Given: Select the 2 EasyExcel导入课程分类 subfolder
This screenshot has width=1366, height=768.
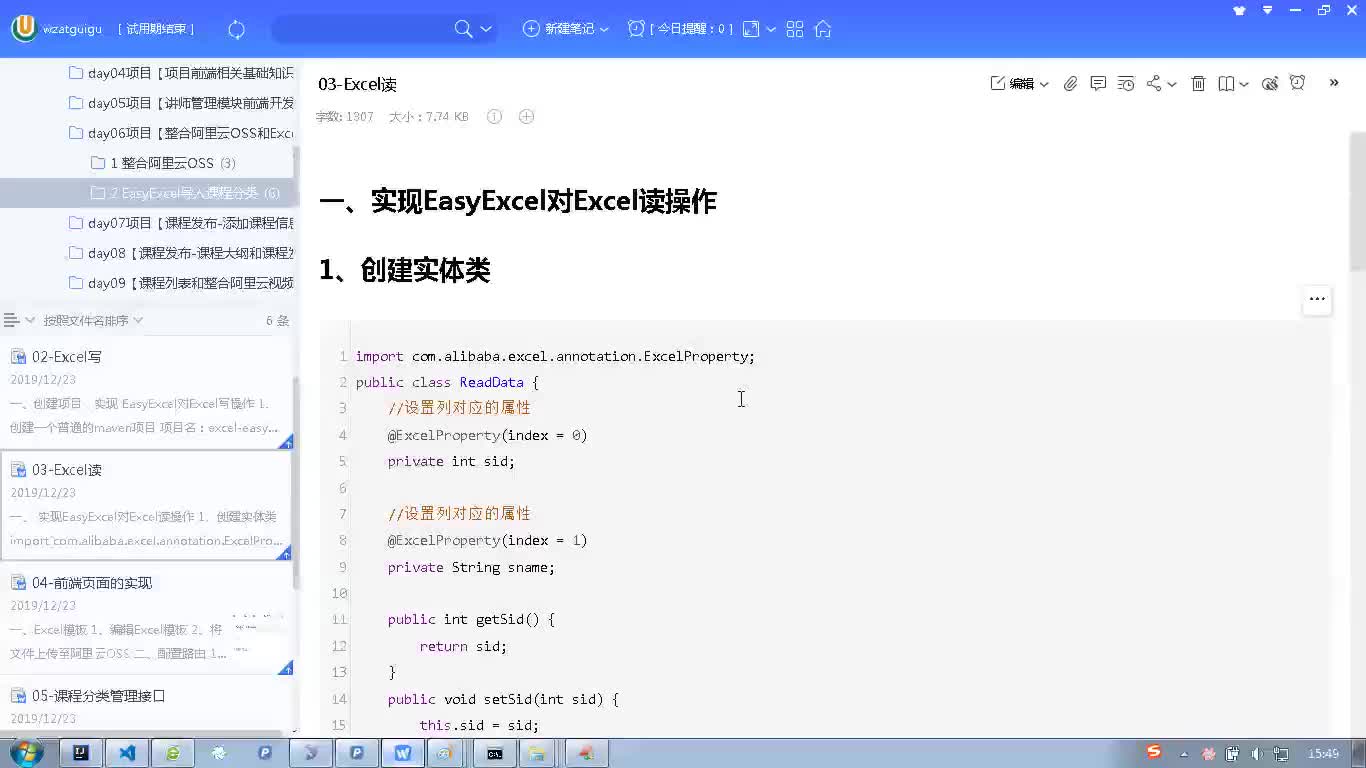Looking at the screenshot, I should 185,193.
